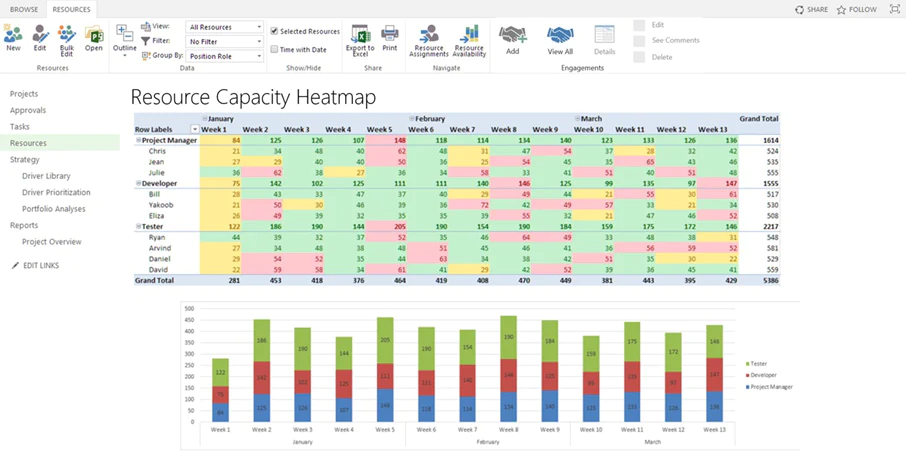Uncheck the Selected Resources checkbox
This screenshot has width=906, height=461.
coord(274,31)
